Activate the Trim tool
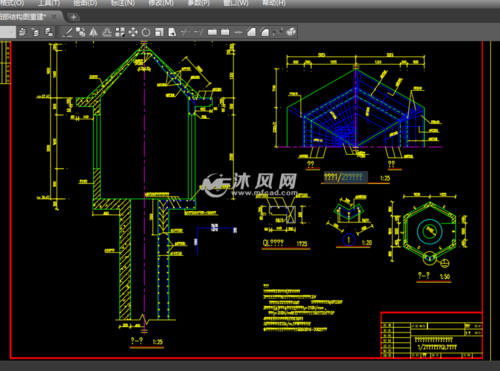 click(185, 32)
